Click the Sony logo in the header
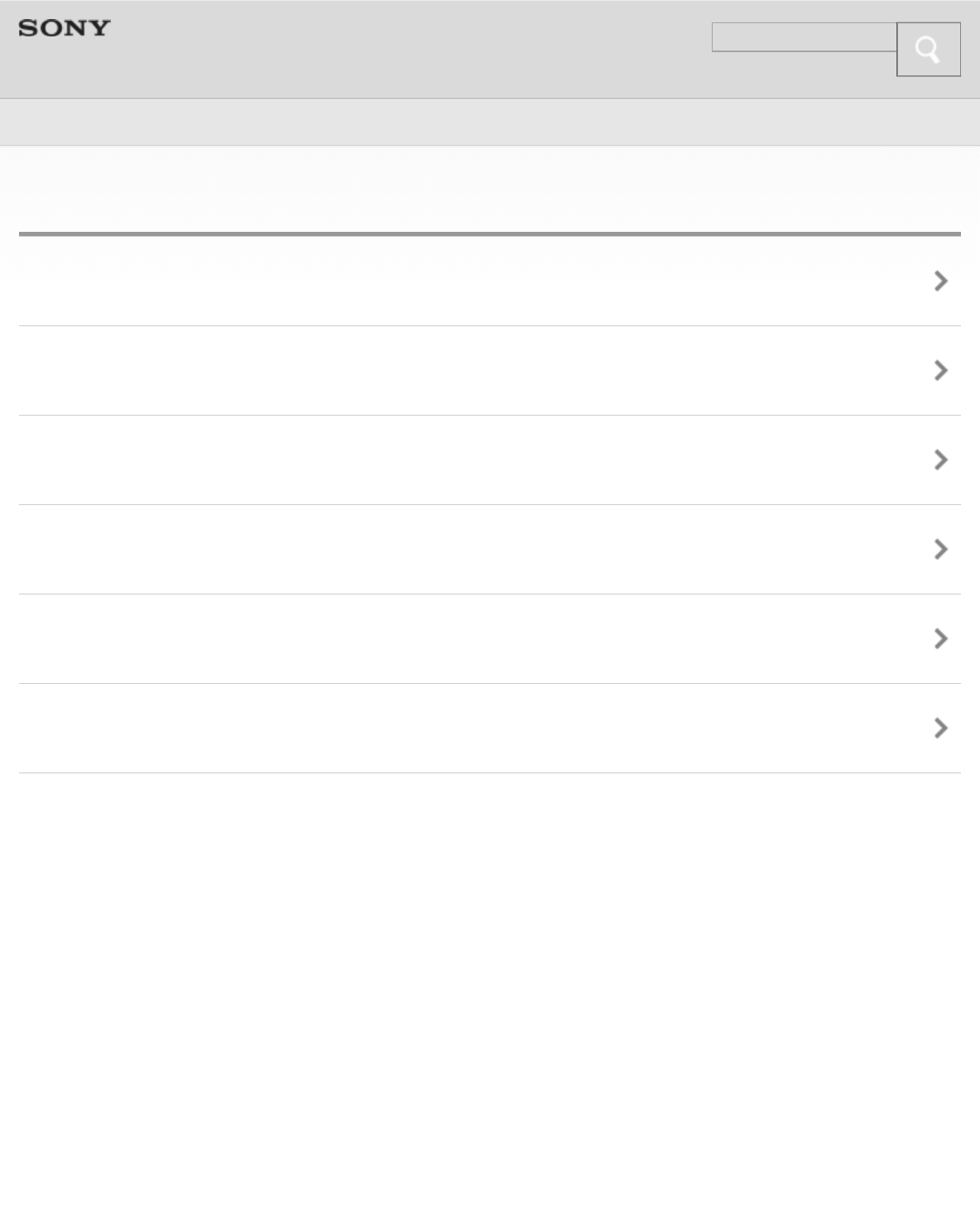Image resolution: width=980 pixels, height=1208 pixels. click(65, 28)
